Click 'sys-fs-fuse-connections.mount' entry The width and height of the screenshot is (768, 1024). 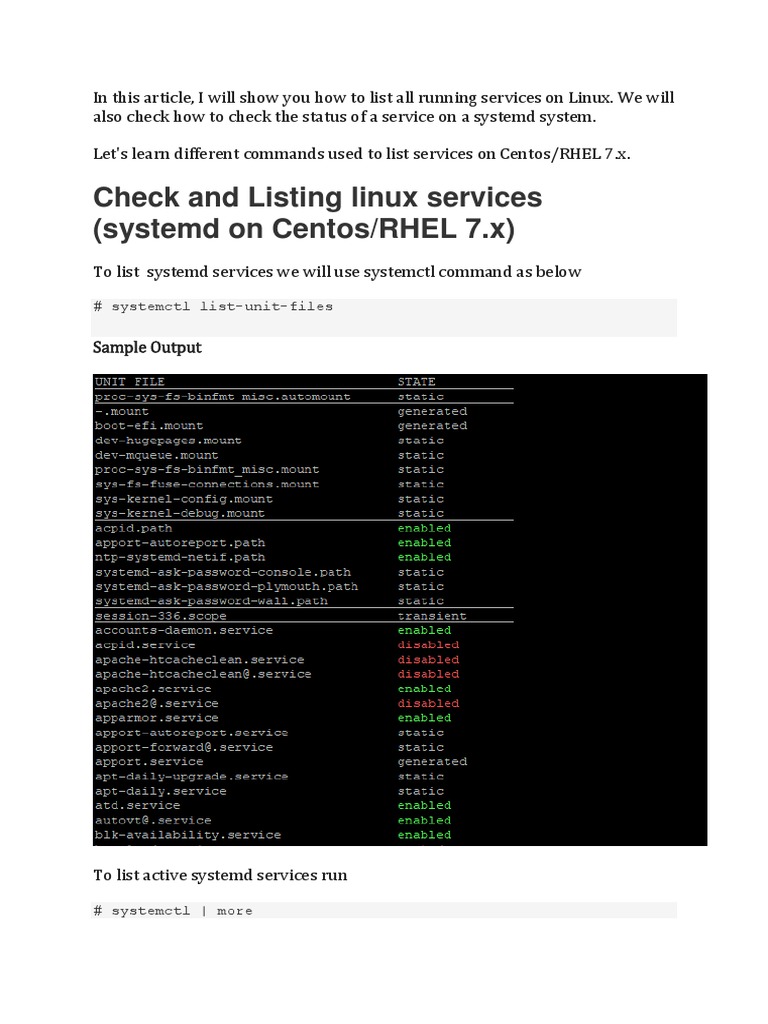pos(207,485)
